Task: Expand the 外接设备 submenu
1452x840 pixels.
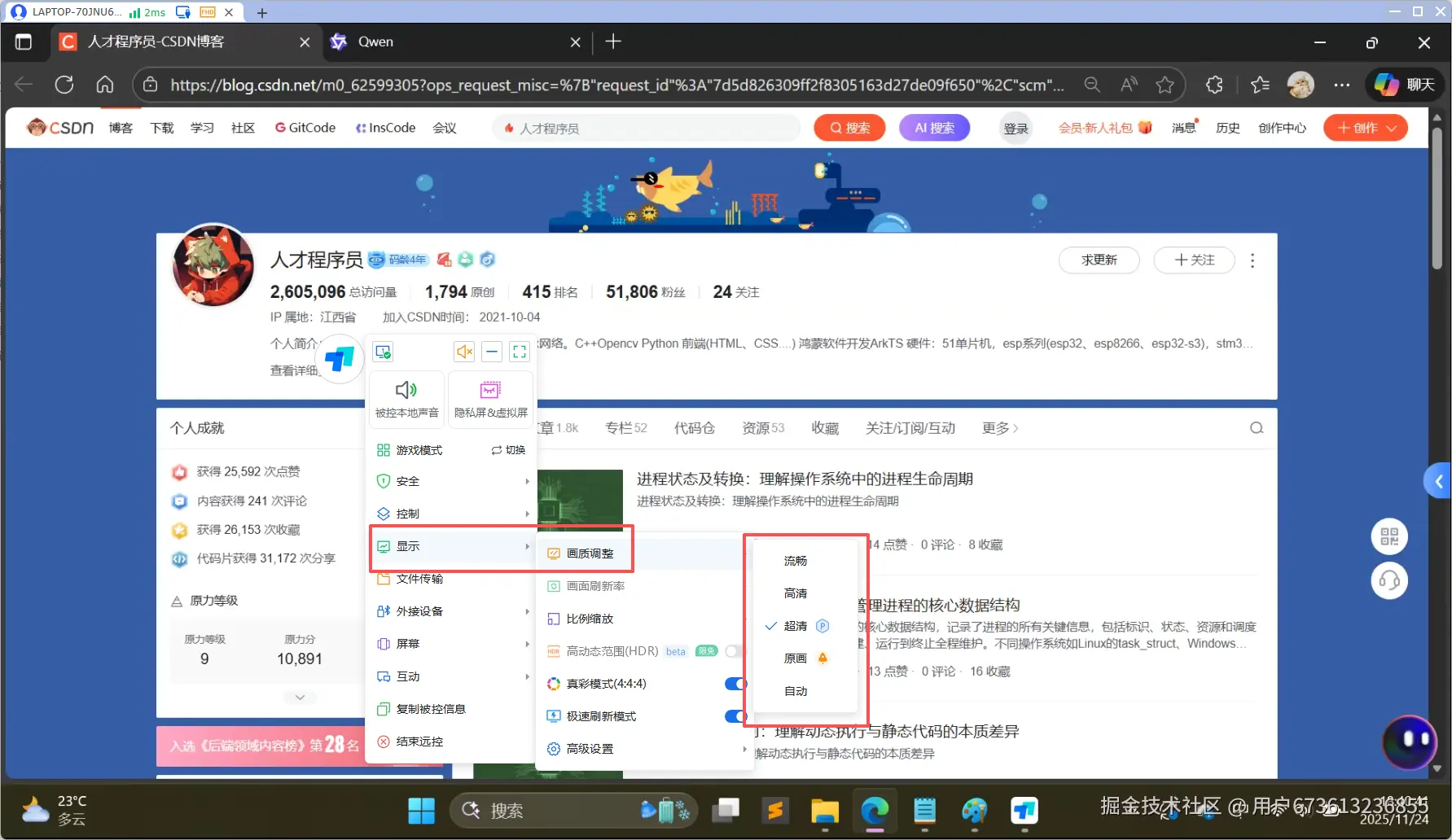Action: click(453, 611)
